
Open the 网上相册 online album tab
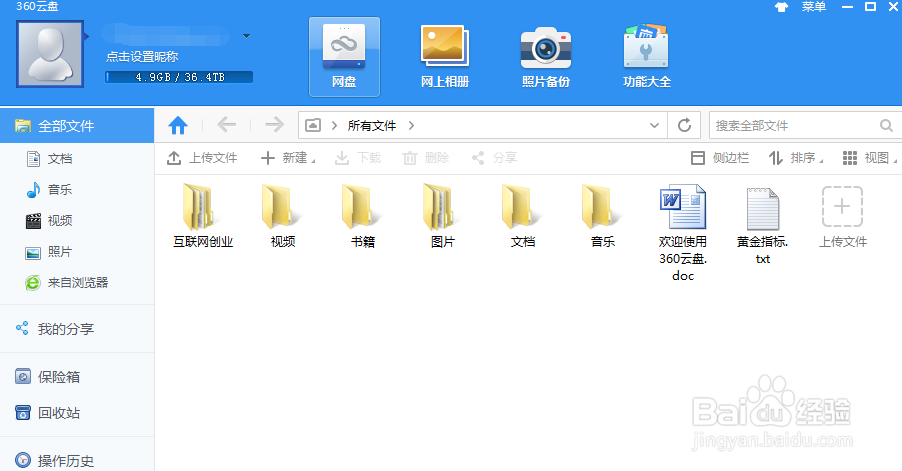(x=445, y=57)
